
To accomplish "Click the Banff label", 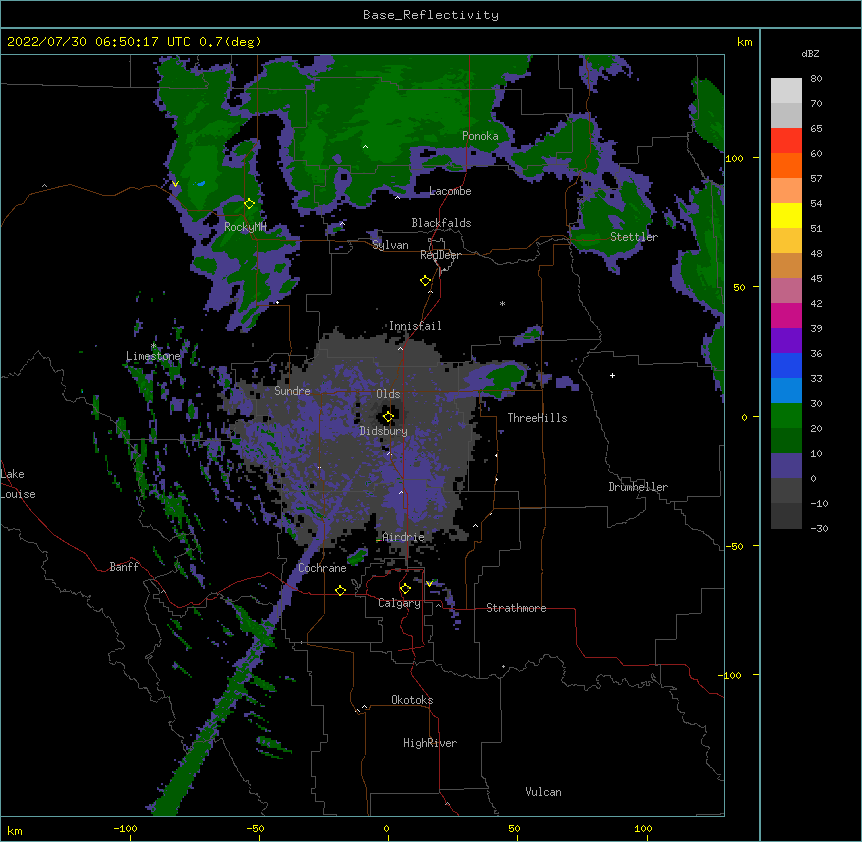I will pyautogui.click(x=124, y=567).
